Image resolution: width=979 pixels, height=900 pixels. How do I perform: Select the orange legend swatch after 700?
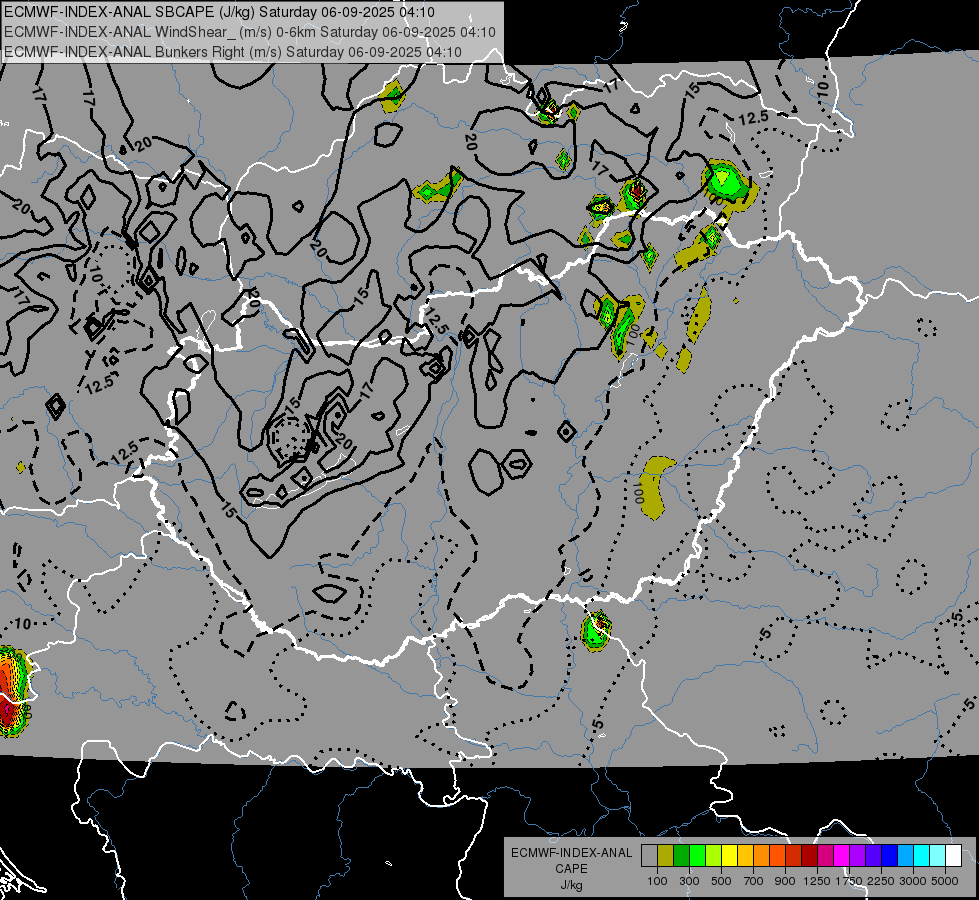pyautogui.click(x=762, y=856)
